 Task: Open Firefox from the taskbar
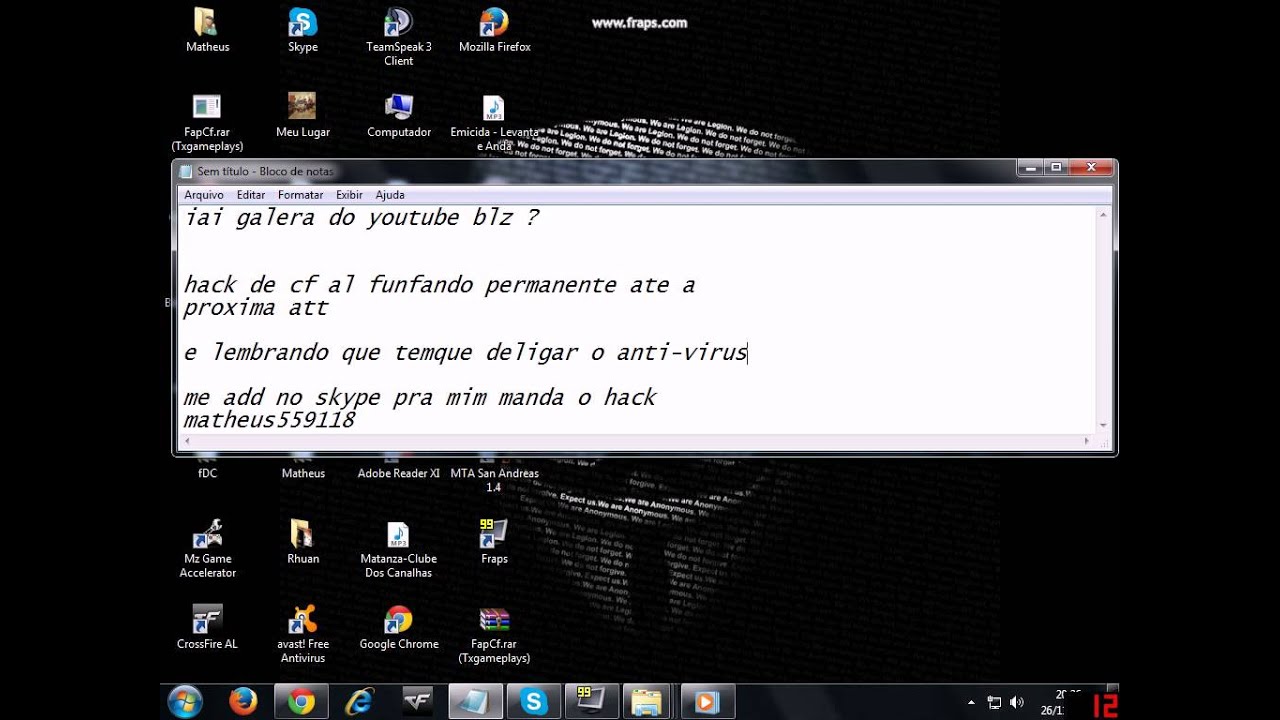243,701
